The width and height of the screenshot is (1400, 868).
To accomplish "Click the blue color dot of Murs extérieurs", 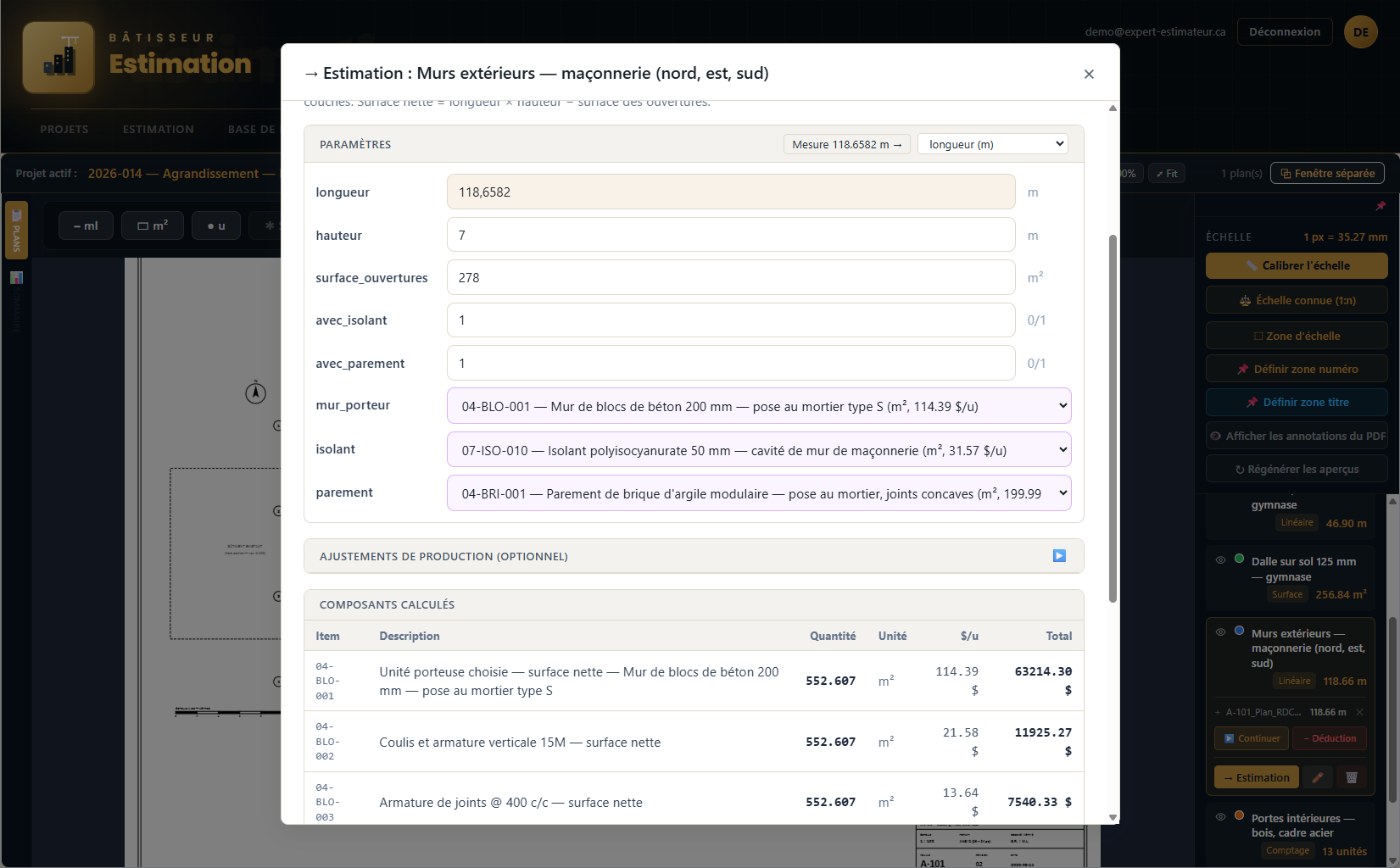I will pyautogui.click(x=1239, y=631).
